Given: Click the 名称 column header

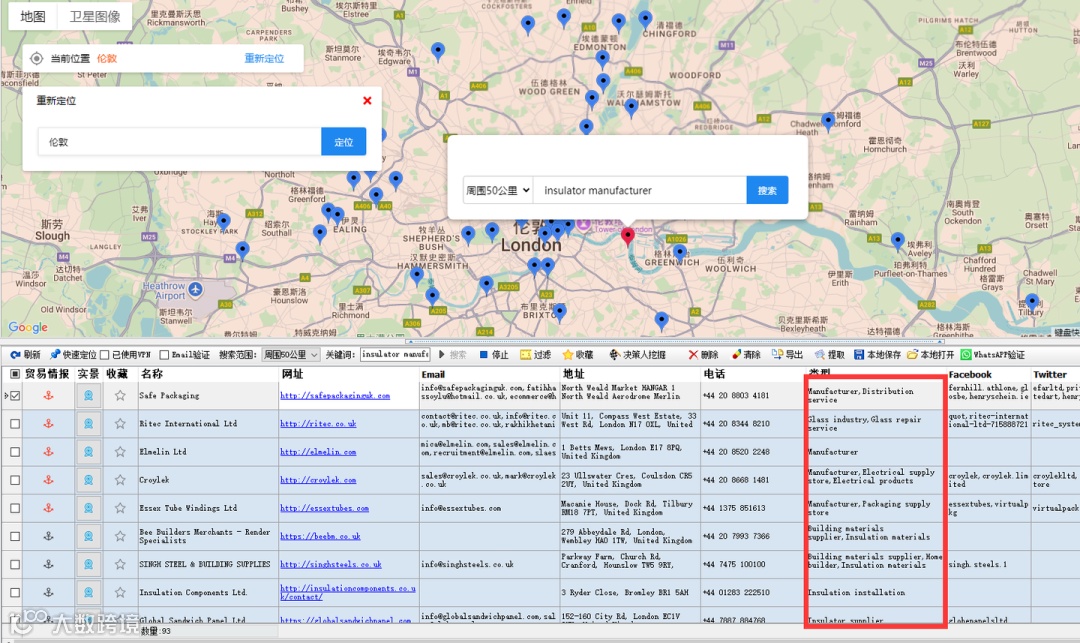Looking at the screenshot, I should click(x=152, y=374).
